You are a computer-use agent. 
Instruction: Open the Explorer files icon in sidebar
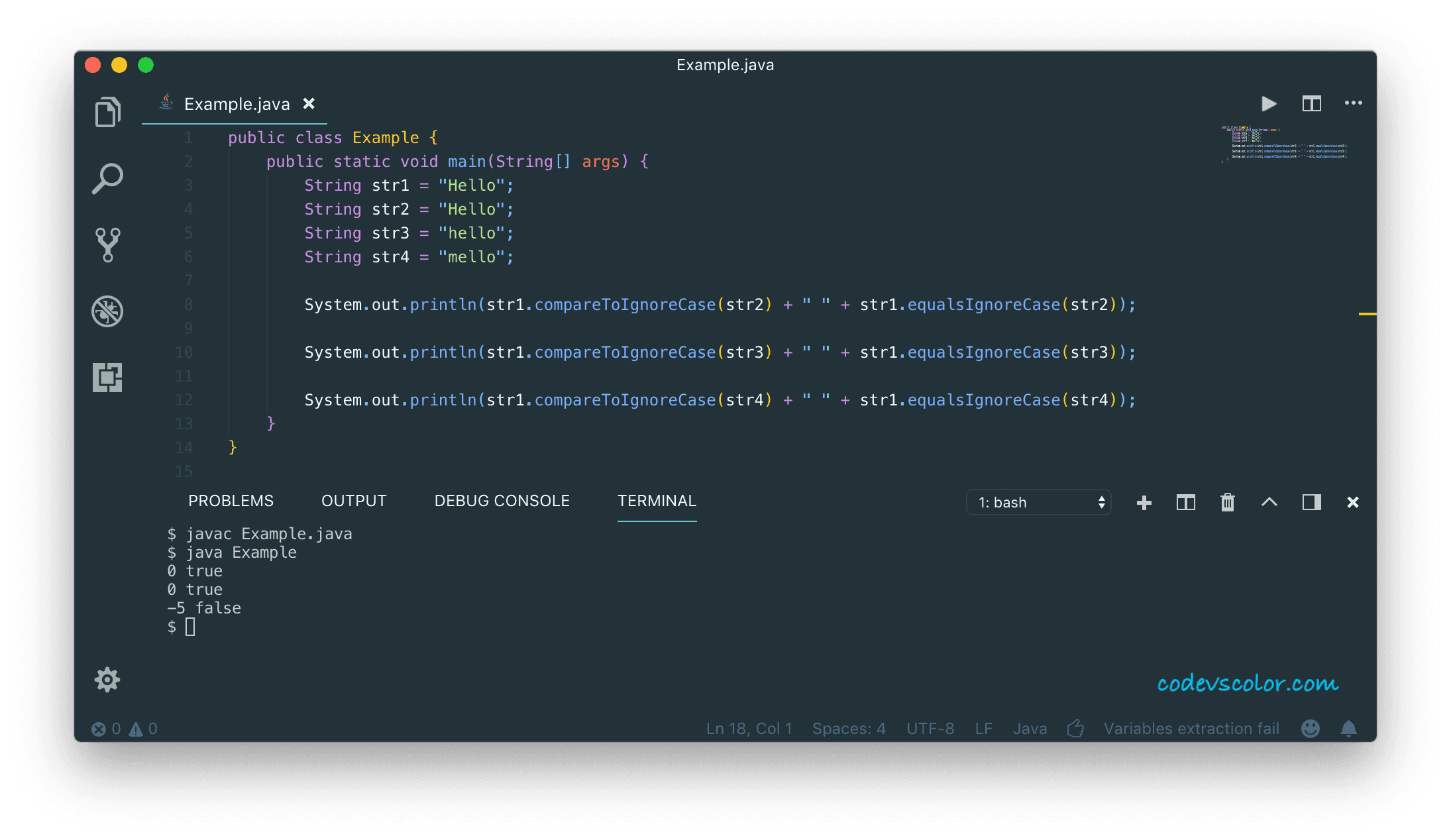pos(107,111)
